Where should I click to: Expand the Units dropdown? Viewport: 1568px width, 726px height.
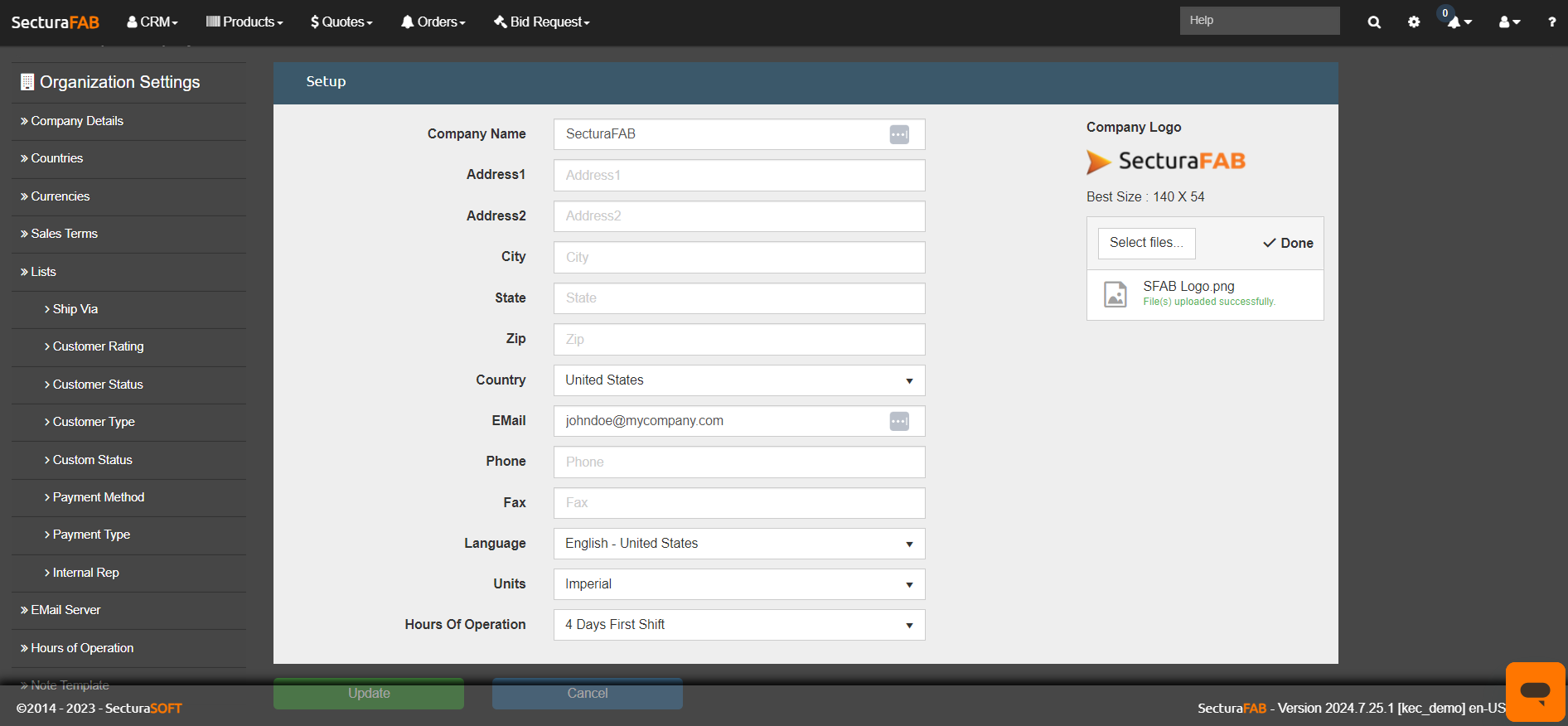point(738,584)
